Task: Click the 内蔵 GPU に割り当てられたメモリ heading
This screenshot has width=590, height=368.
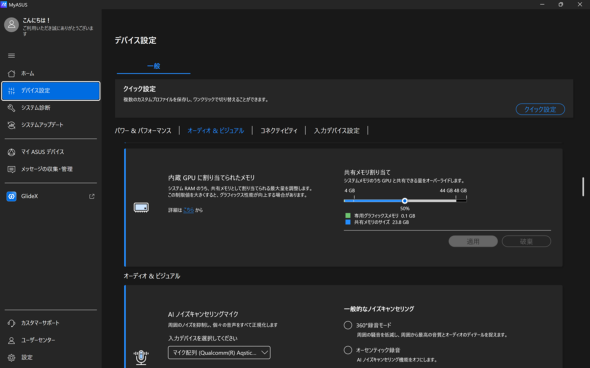Action: coord(211,178)
